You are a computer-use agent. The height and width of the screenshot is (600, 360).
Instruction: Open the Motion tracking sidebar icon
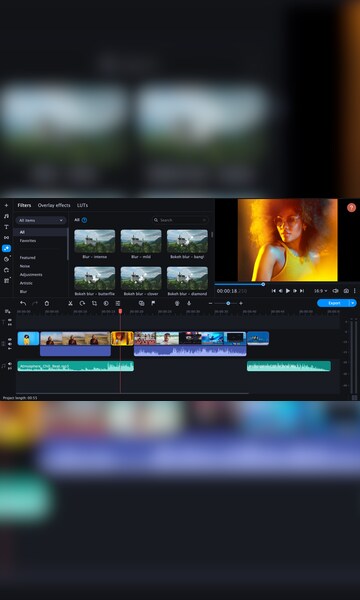coord(6,270)
